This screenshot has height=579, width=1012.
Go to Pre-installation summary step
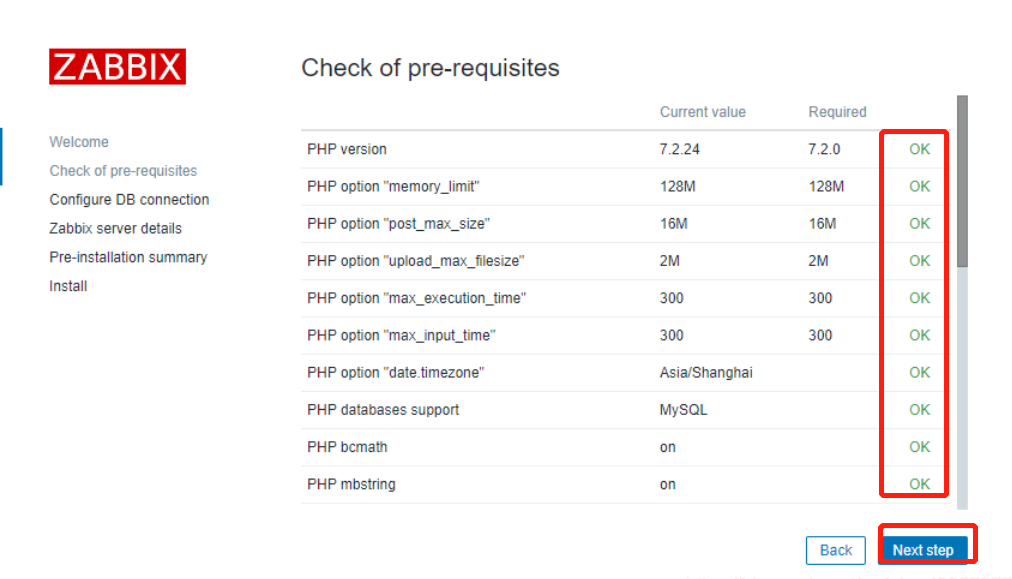[128, 258]
